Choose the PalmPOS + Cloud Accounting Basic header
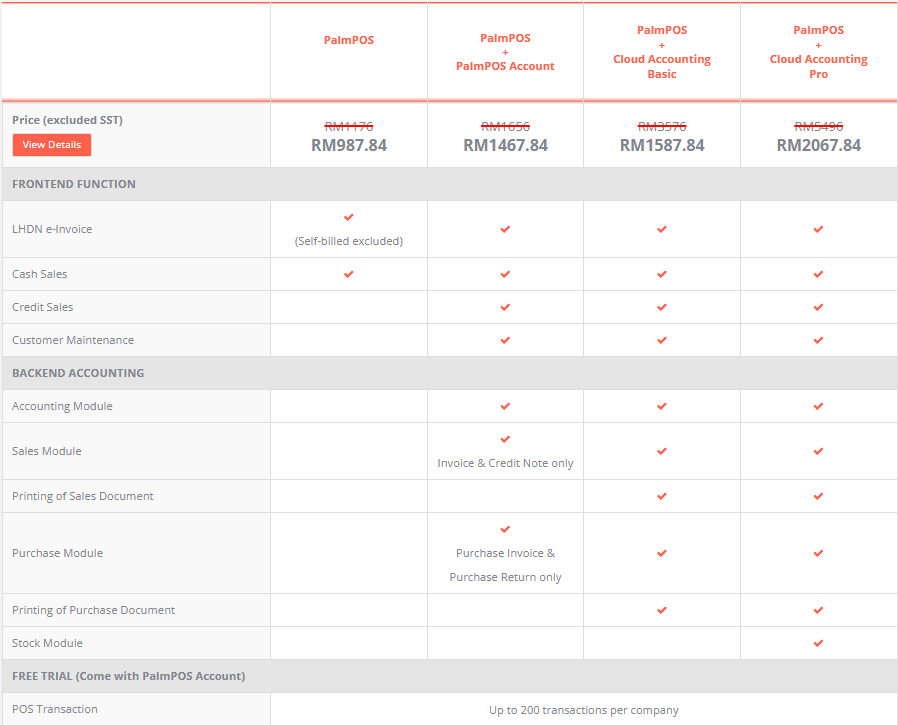The image size is (898, 725). click(x=662, y=52)
